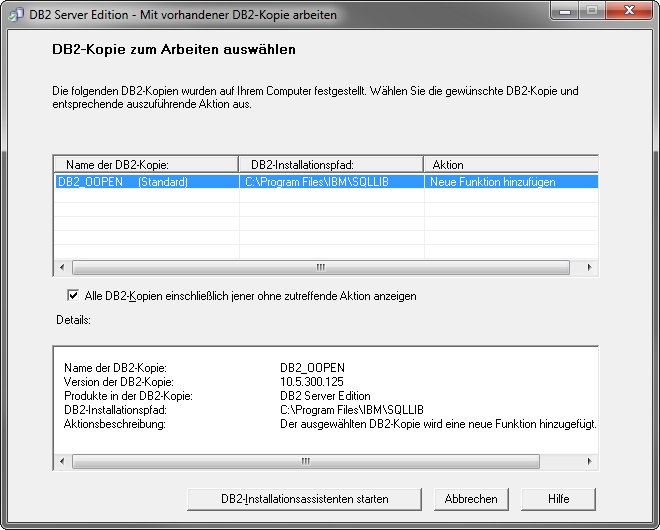Click the 'Version der DB2-Kopie:' label
The width and height of the screenshot is (660, 530).
pyautogui.click(x=119, y=382)
